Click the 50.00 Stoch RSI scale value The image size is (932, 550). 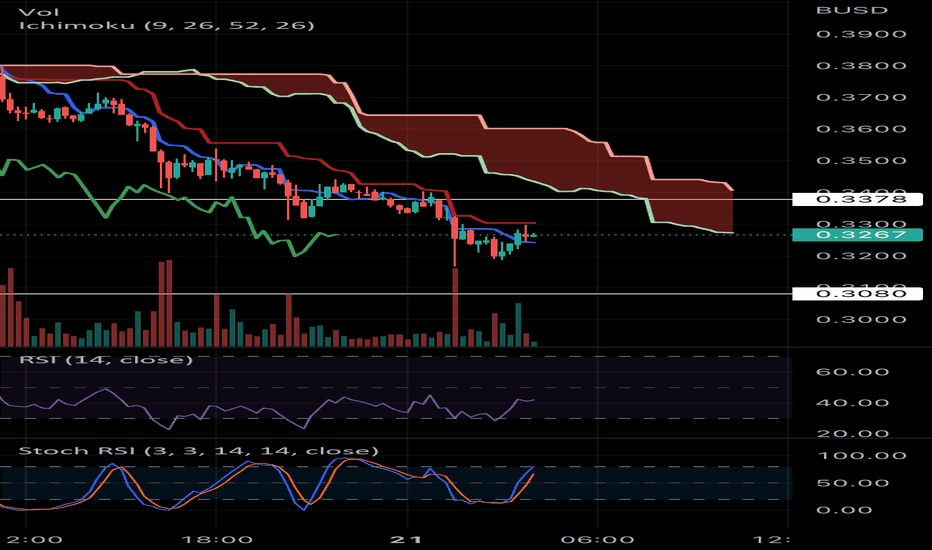pos(852,483)
